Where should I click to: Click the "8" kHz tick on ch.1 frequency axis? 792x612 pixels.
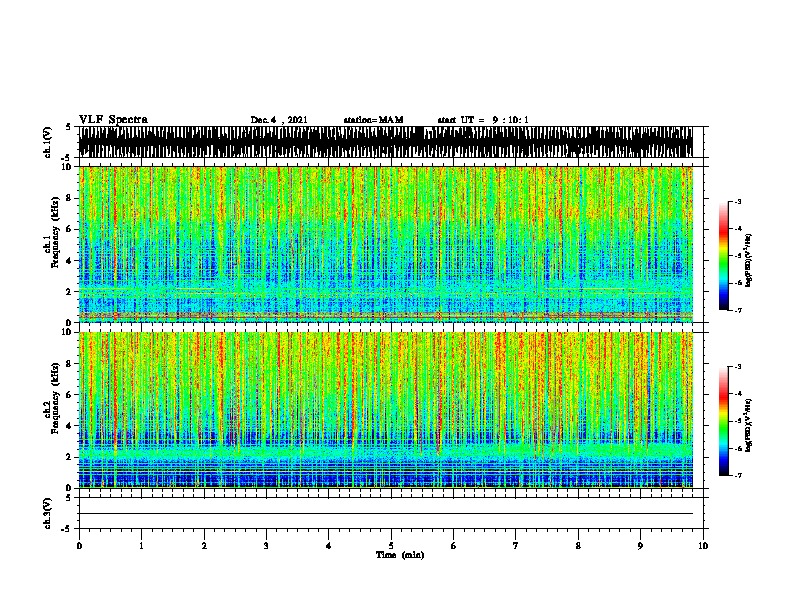tap(69, 198)
